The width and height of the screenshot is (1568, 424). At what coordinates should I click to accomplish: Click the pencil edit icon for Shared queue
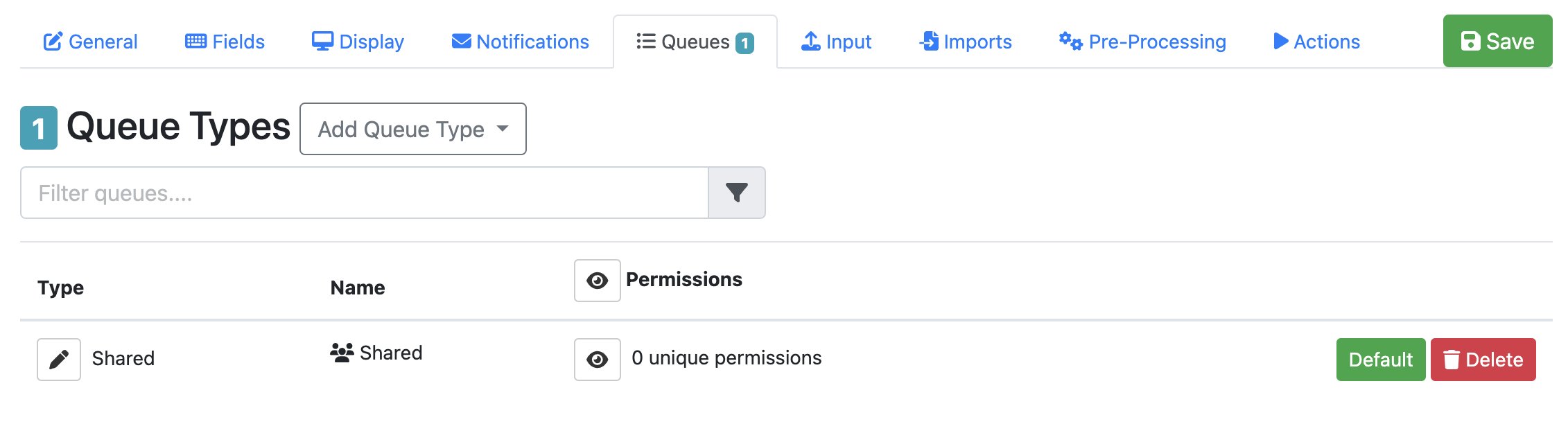(59, 360)
